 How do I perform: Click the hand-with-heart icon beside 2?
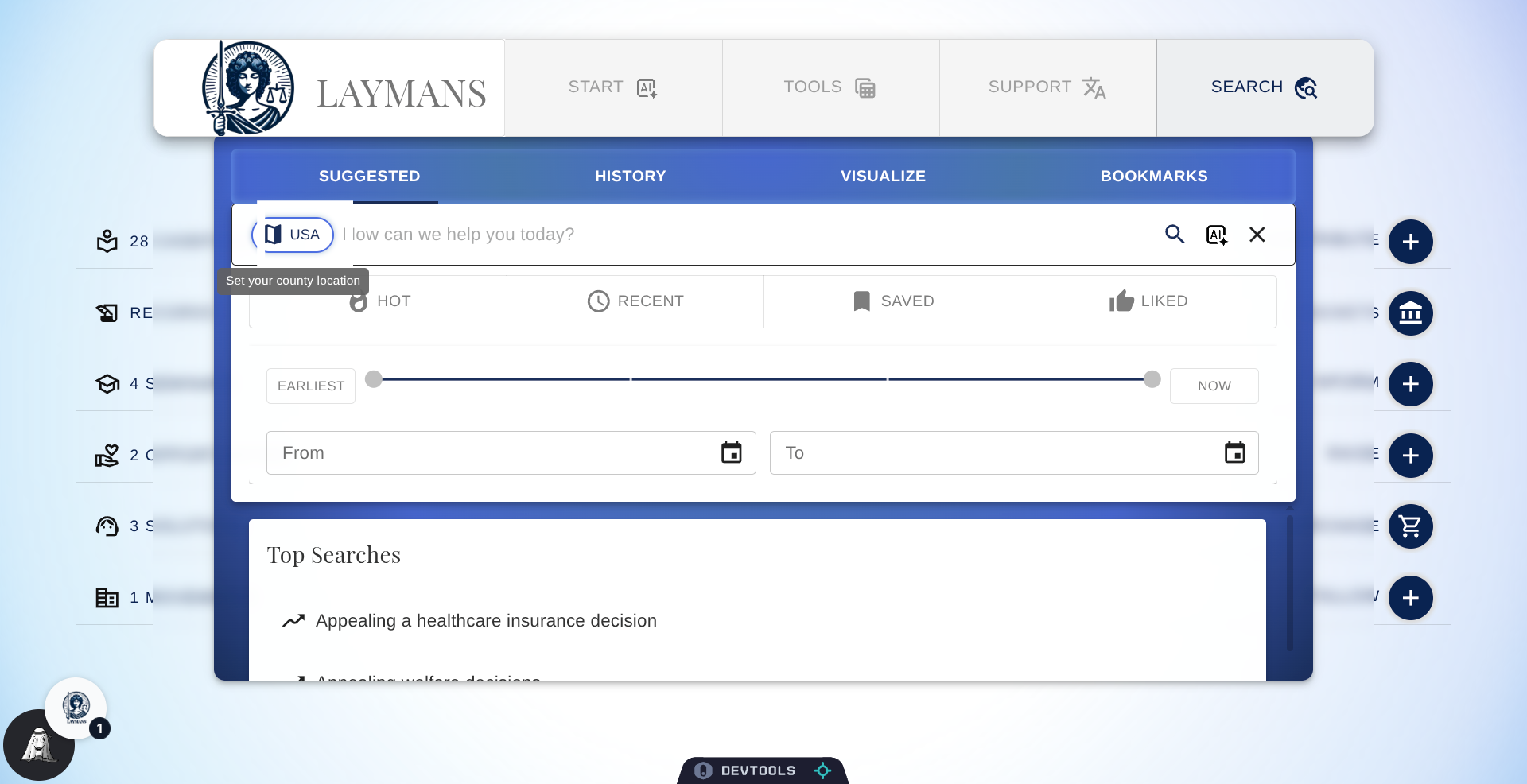(x=107, y=456)
